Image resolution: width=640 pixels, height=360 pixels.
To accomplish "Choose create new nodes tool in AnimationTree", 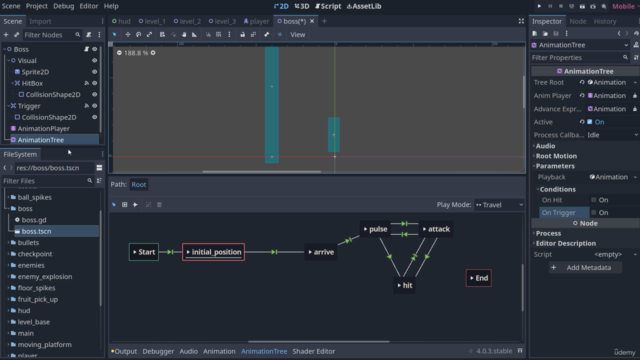I will click(x=124, y=204).
